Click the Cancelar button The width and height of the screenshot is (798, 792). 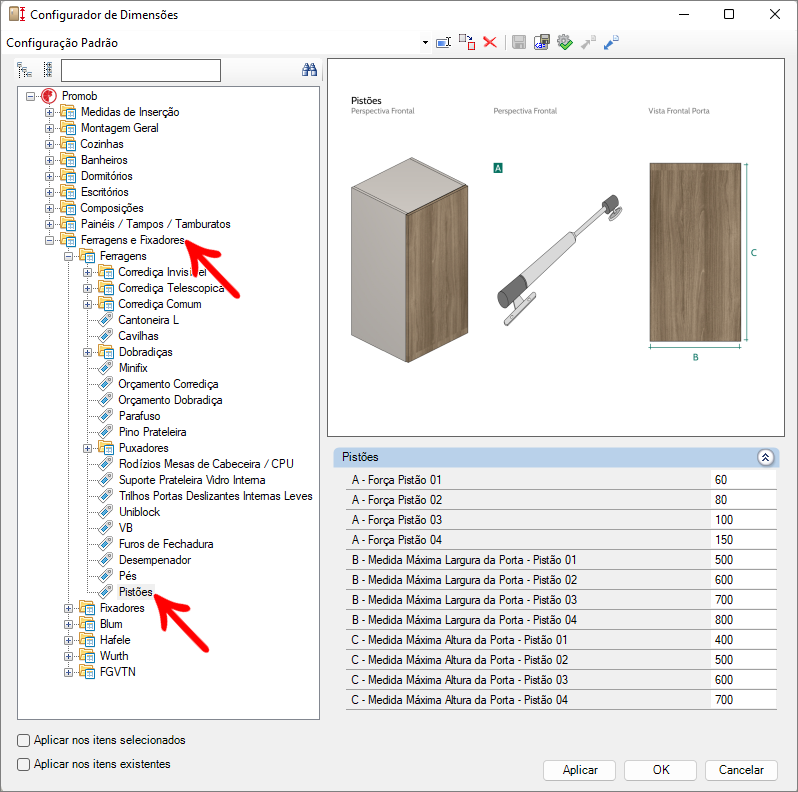741,770
